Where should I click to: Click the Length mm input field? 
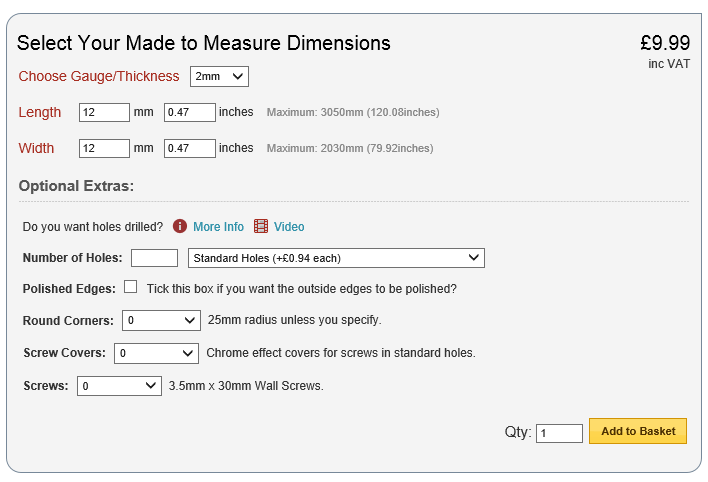coord(104,112)
